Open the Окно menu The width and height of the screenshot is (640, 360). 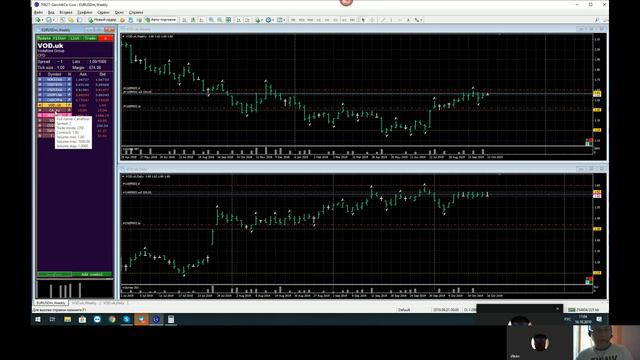pos(119,12)
